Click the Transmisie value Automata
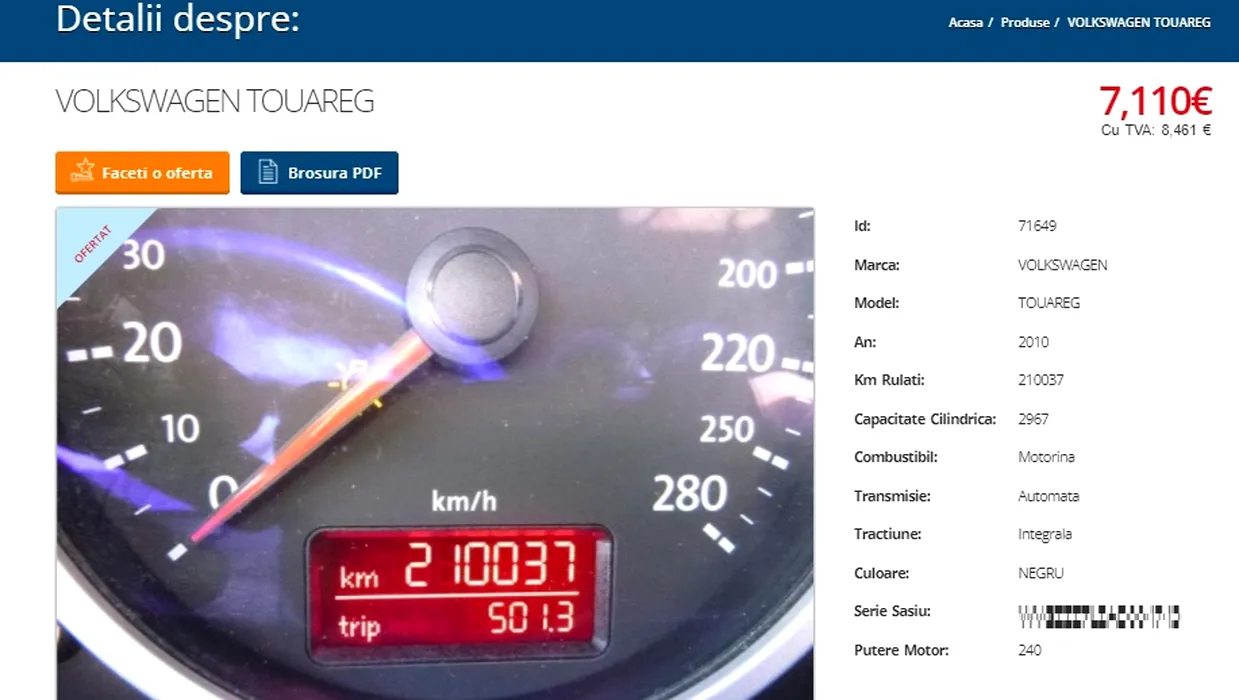 coord(1048,496)
